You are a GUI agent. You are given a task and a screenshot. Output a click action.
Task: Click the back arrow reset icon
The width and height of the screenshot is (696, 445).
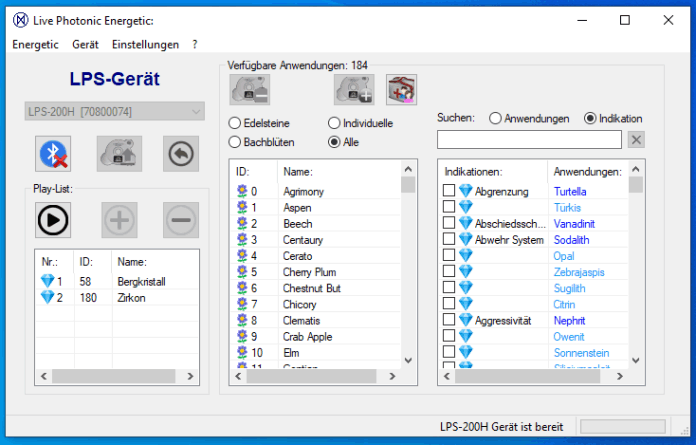[180, 153]
